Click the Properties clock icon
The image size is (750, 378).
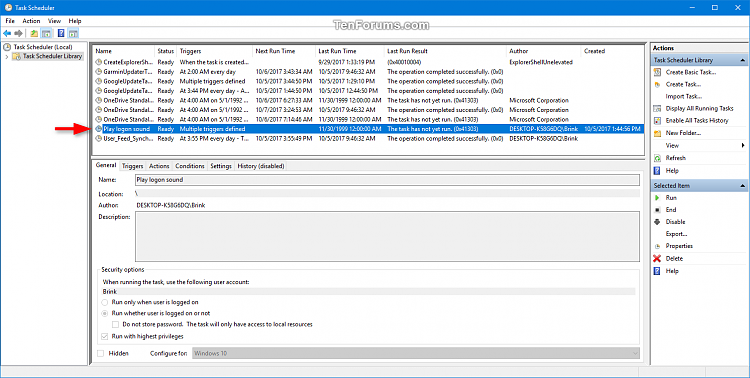pyautogui.click(x=657, y=246)
